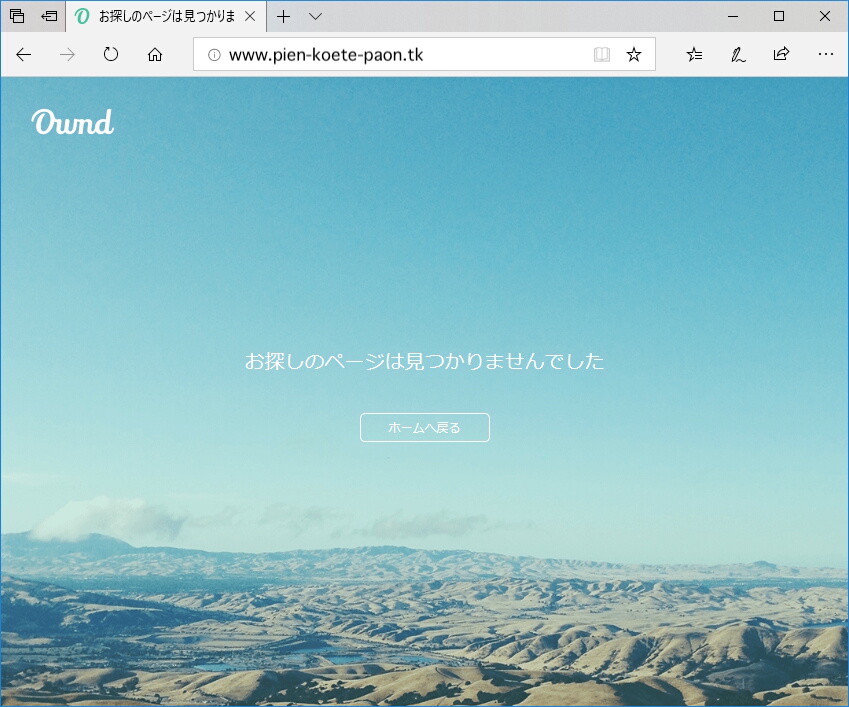The width and height of the screenshot is (849, 707).
Task: Click the お探しのページは見つかりませんでした message
Action: pyautogui.click(x=424, y=361)
